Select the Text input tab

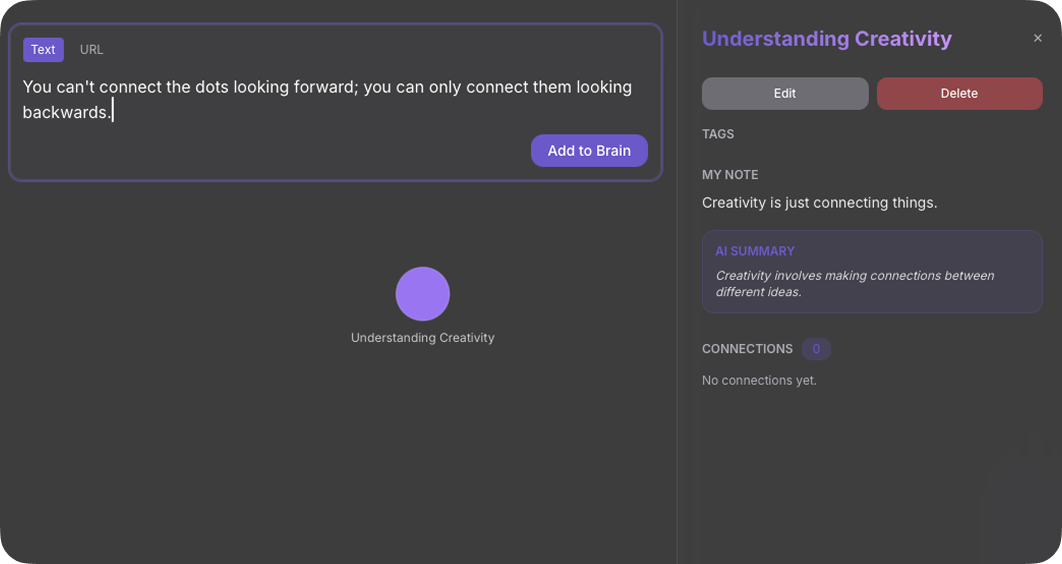(43, 50)
